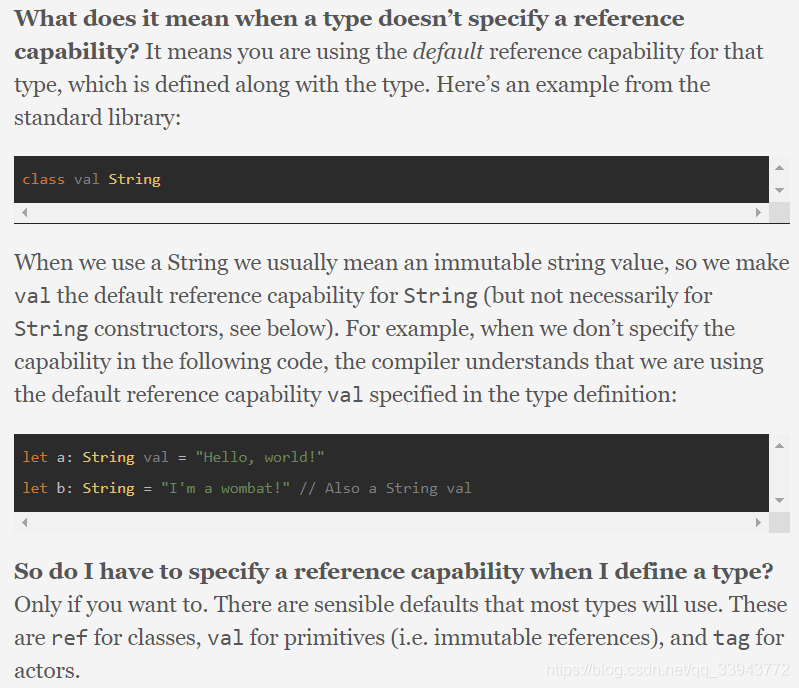Click up arrow beside the let a: String code
The image size is (799, 688).
pyautogui.click(x=779, y=446)
